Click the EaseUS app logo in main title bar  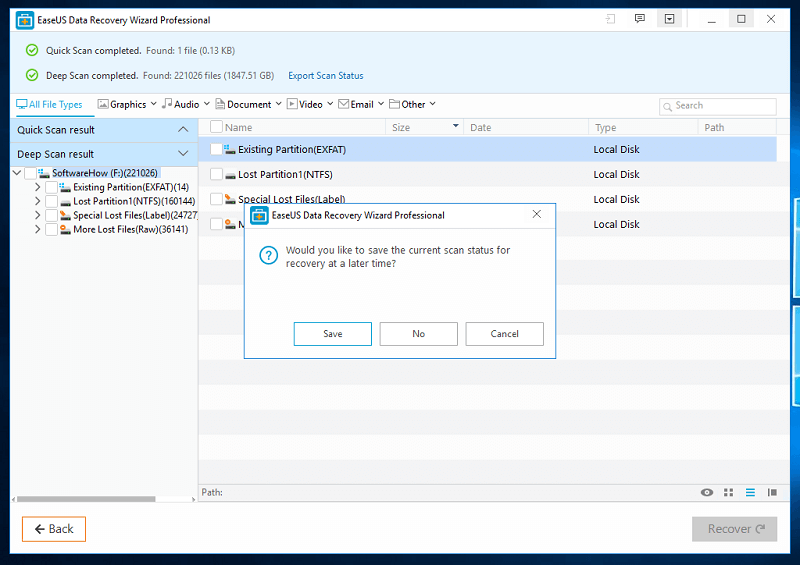[24, 20]
